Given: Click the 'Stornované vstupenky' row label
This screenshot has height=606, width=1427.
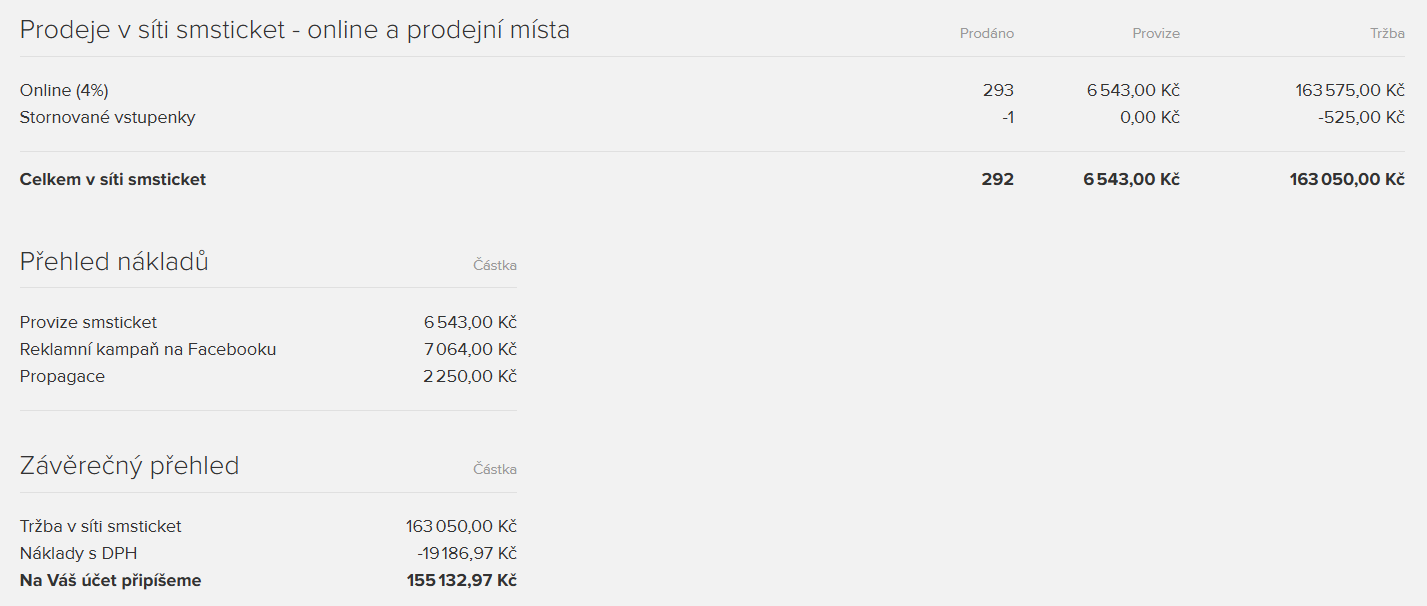Looking at the screenshot, I should (108, 117).
